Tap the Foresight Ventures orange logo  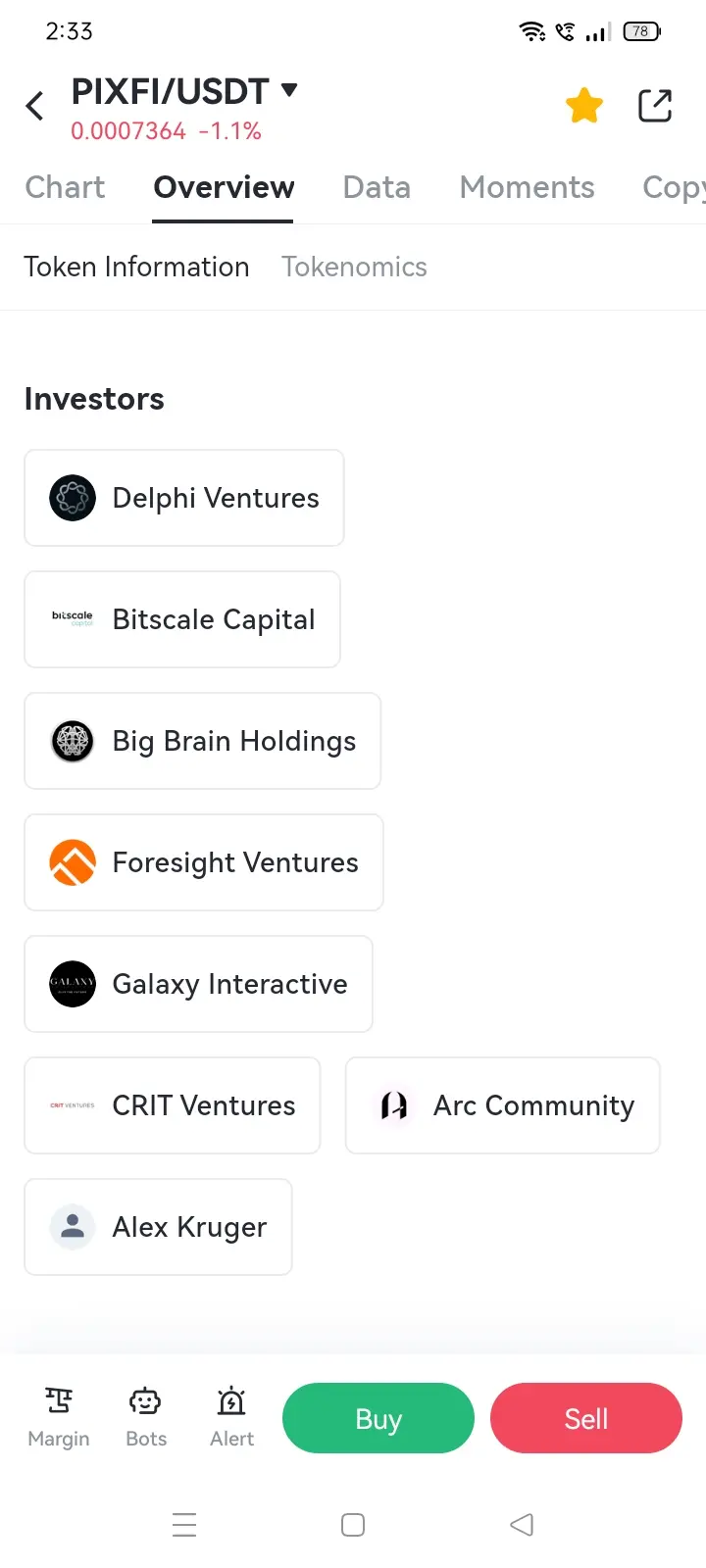(x=73, y=862)
